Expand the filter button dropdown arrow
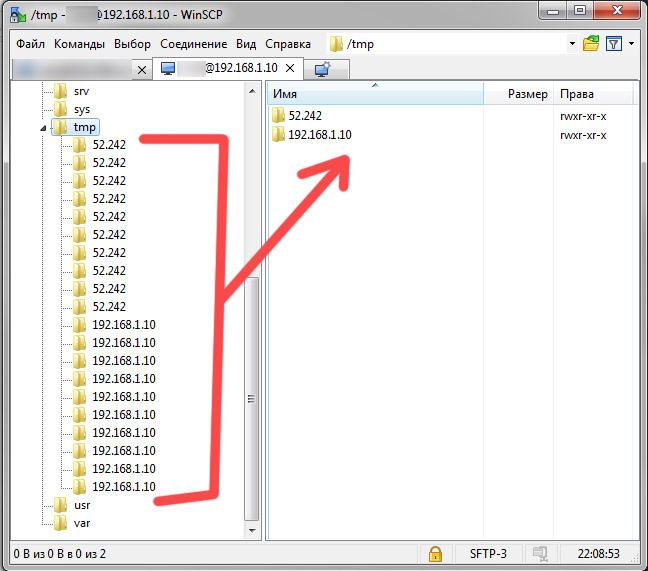Image resolution: width=648 pixels, height=571 pixels. [631, 44]
